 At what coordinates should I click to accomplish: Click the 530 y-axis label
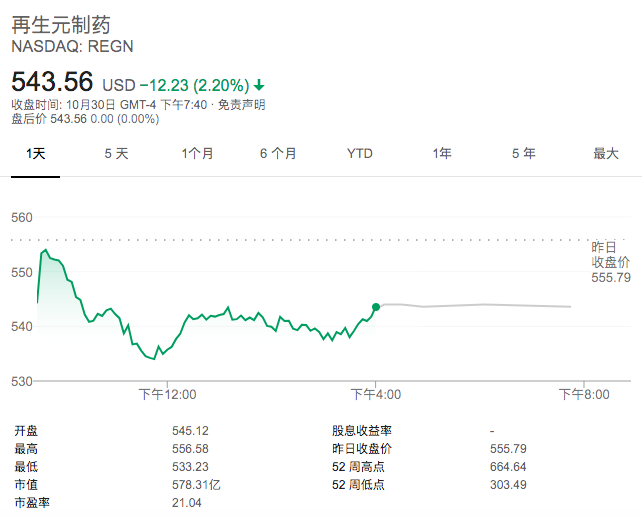pyautogui.click(x=22, y=381)
